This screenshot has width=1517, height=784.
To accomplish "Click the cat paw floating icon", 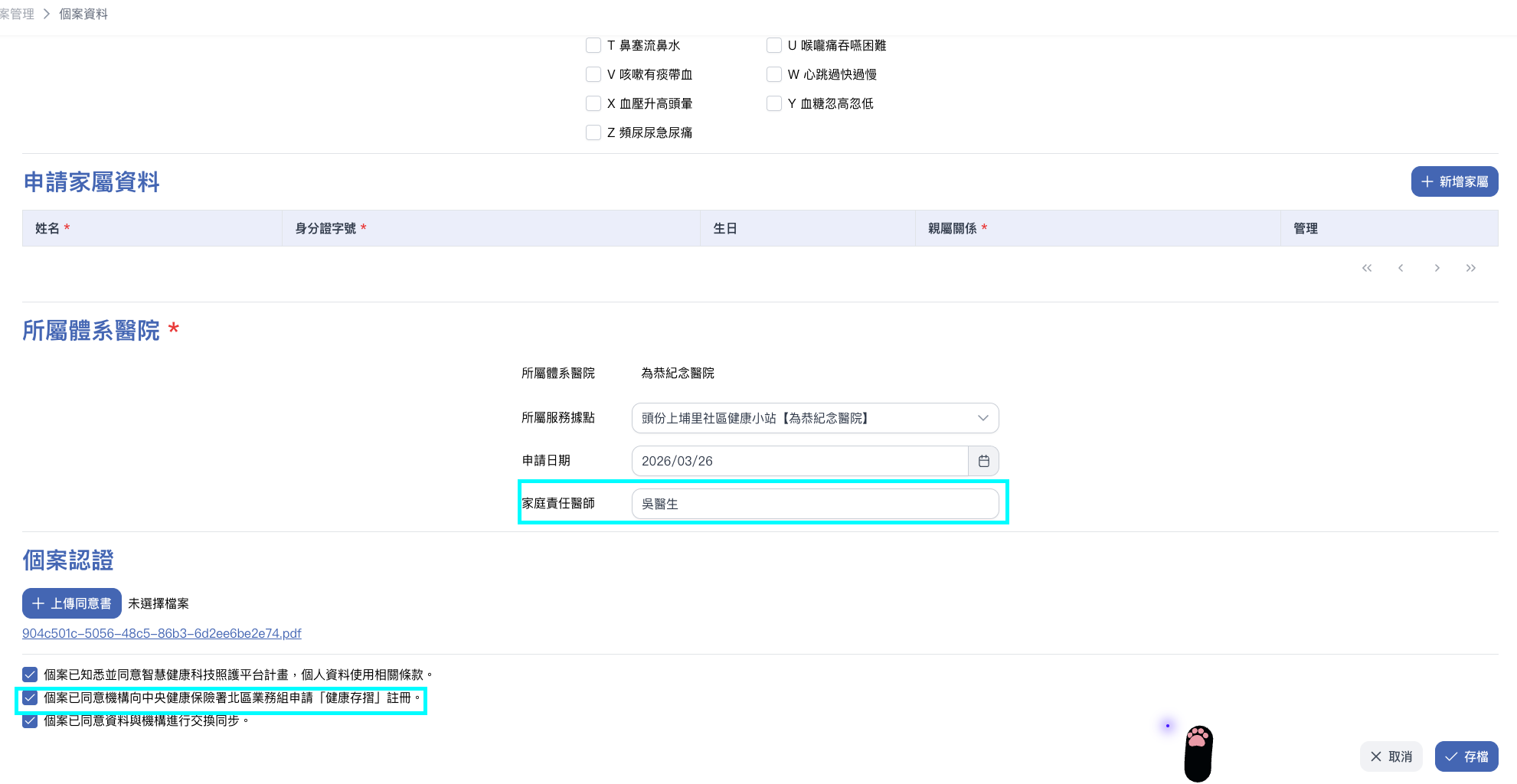I will tap(1198, 753).
